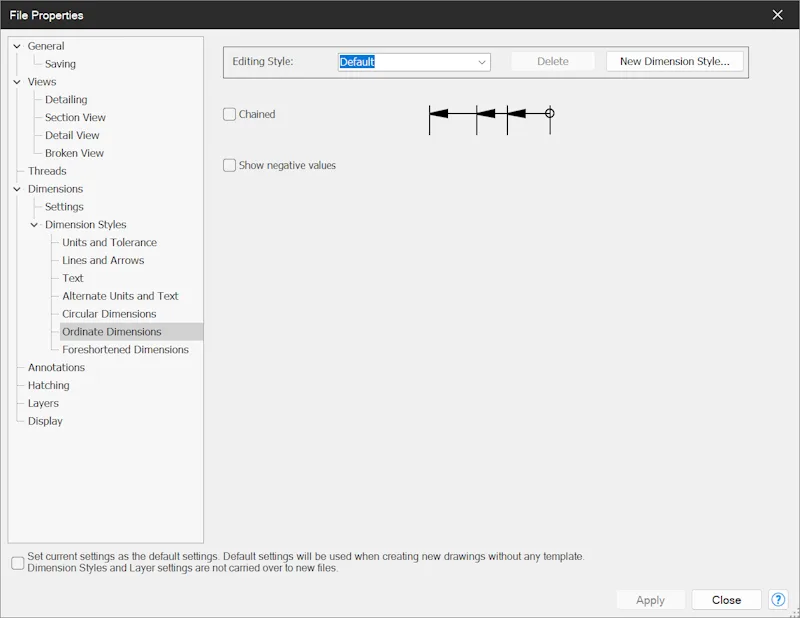The image size is (800, 618).
Task: Close the File Properties dialog with X
Action: 777,15
